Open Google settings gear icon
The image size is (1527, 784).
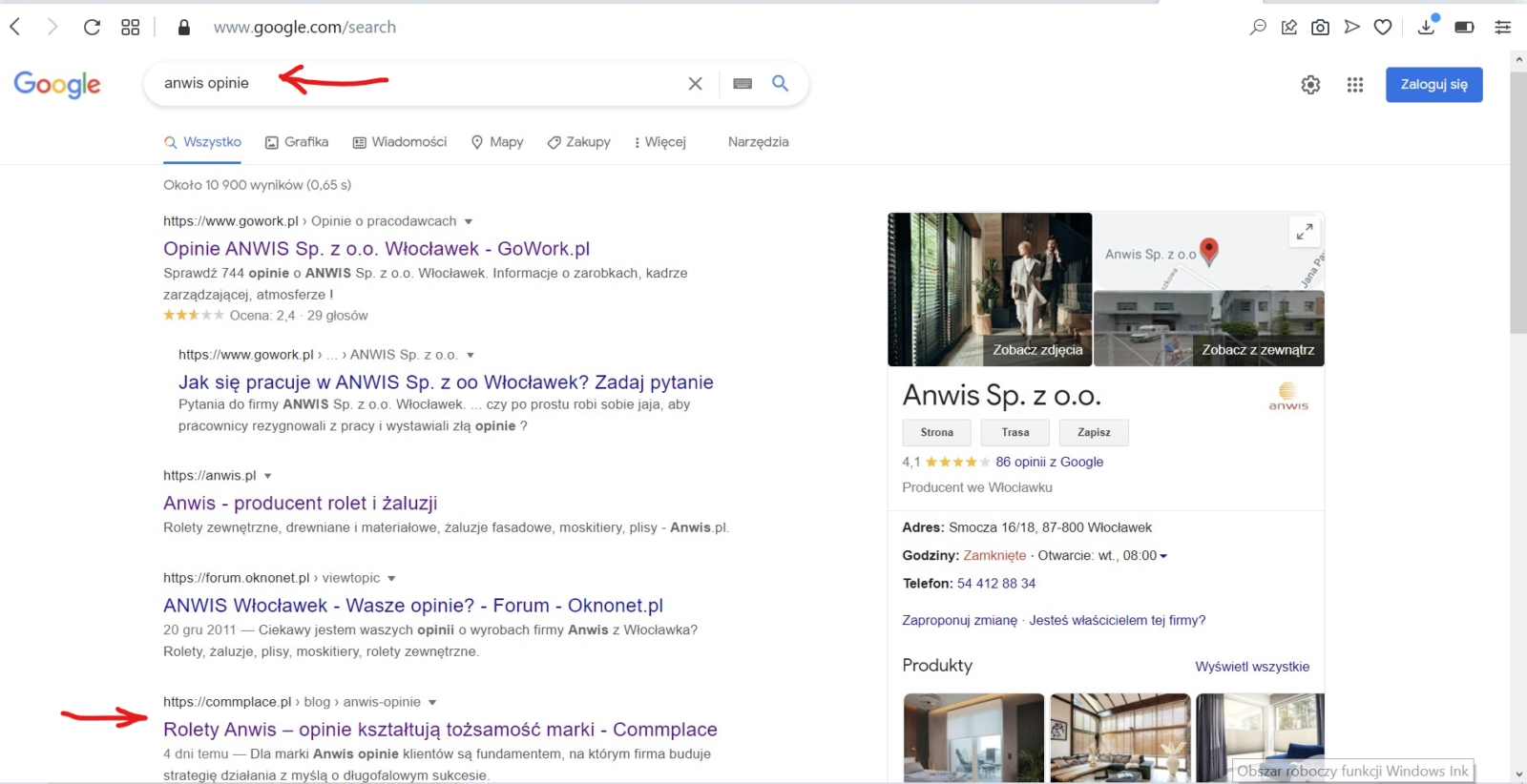[x=1310, y=85]
